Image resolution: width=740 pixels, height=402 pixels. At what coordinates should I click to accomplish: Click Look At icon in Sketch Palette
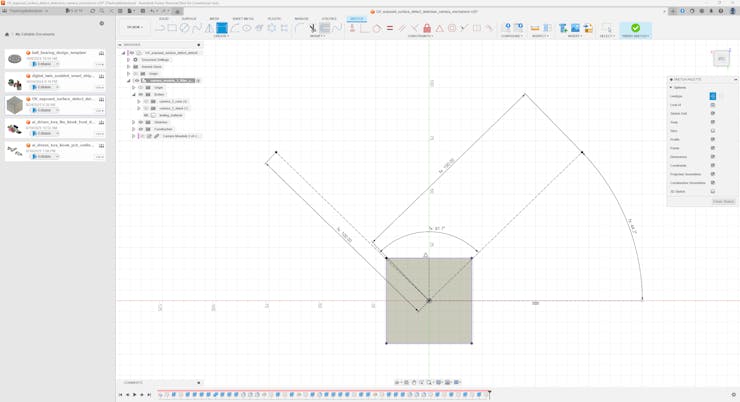click(x=713, y=105)
